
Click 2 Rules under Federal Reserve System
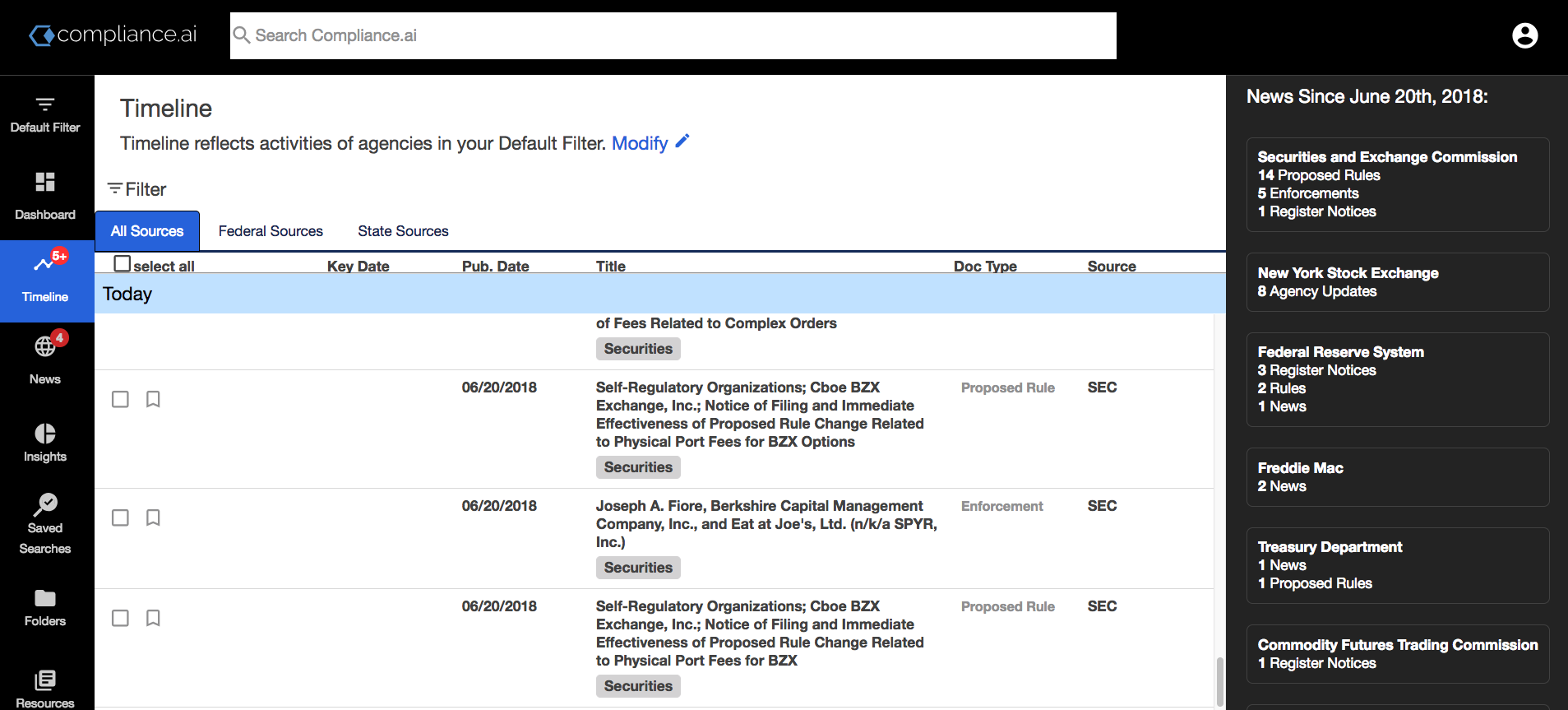click(x=1281, y=388)
